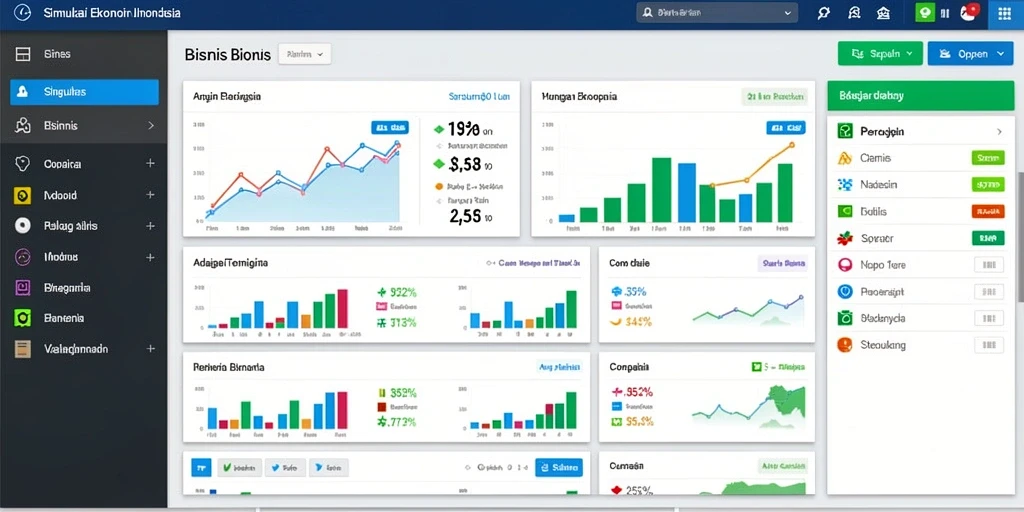Toggle the Nopo Tore switch
1024x512 pixels.
tap(988, 264)
